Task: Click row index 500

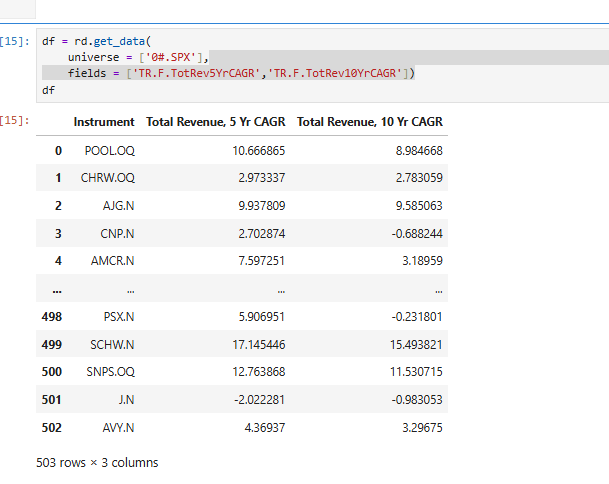Action: [52, 372]
